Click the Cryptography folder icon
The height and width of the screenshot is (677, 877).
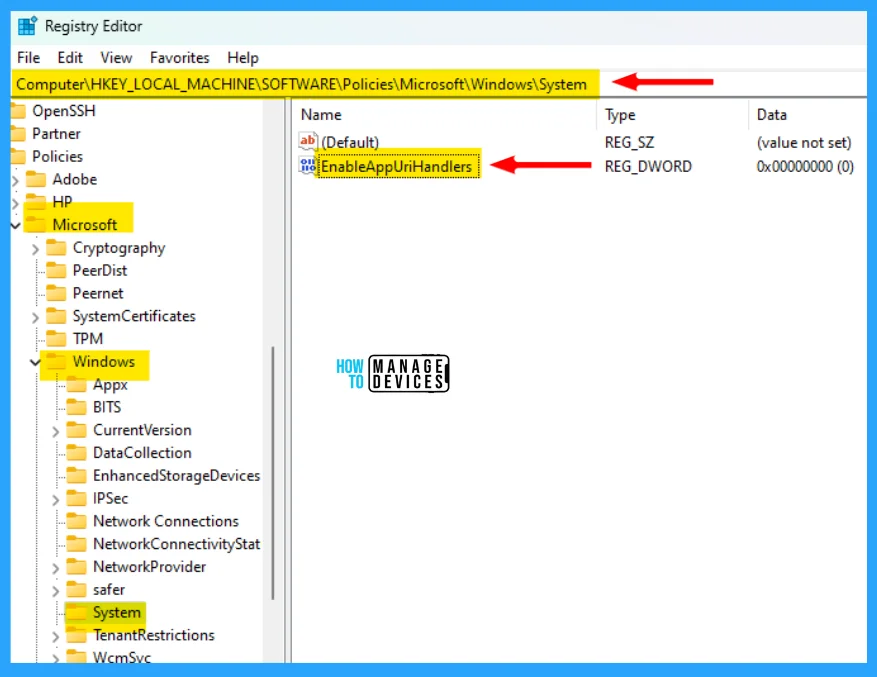tap(56, 247)
